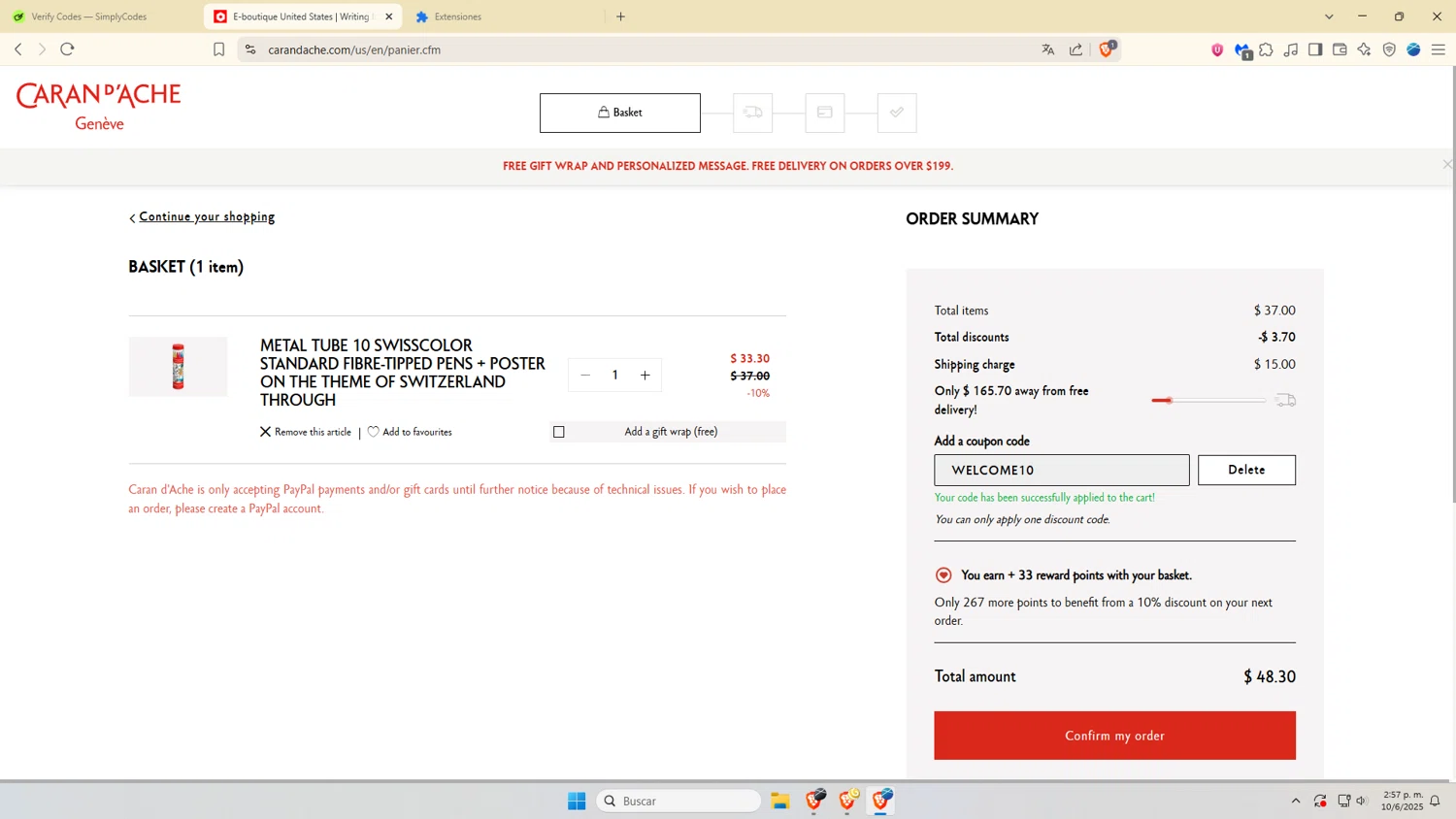1456x819 pixels.
Task: Click the reward points radio icon
Action: tap(943, 575)
